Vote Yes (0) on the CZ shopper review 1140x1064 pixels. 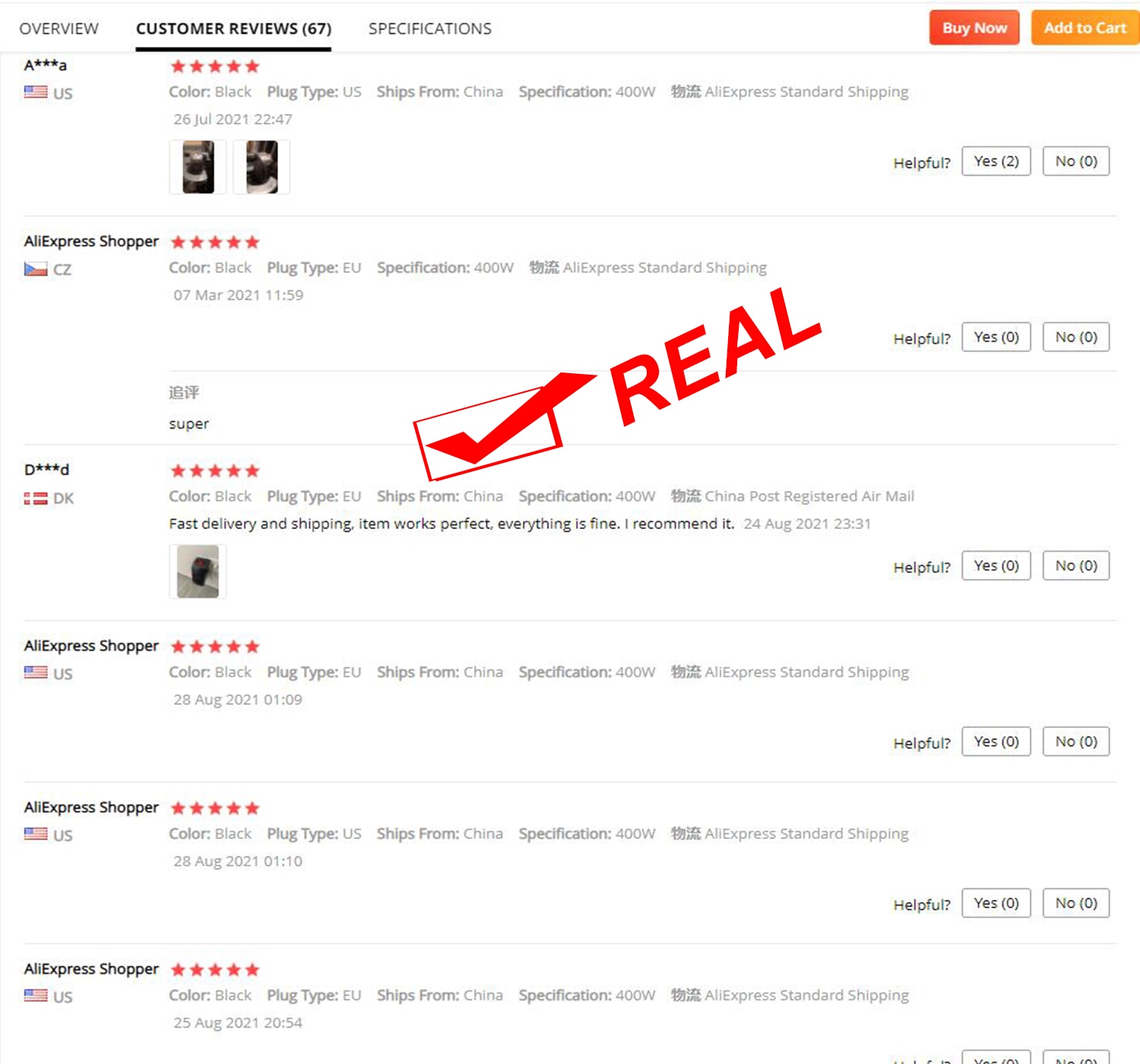click(x=996, y=337)
